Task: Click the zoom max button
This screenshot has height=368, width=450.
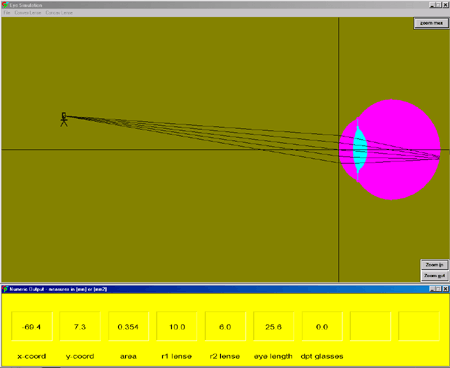Action: [x=431, y=23]
